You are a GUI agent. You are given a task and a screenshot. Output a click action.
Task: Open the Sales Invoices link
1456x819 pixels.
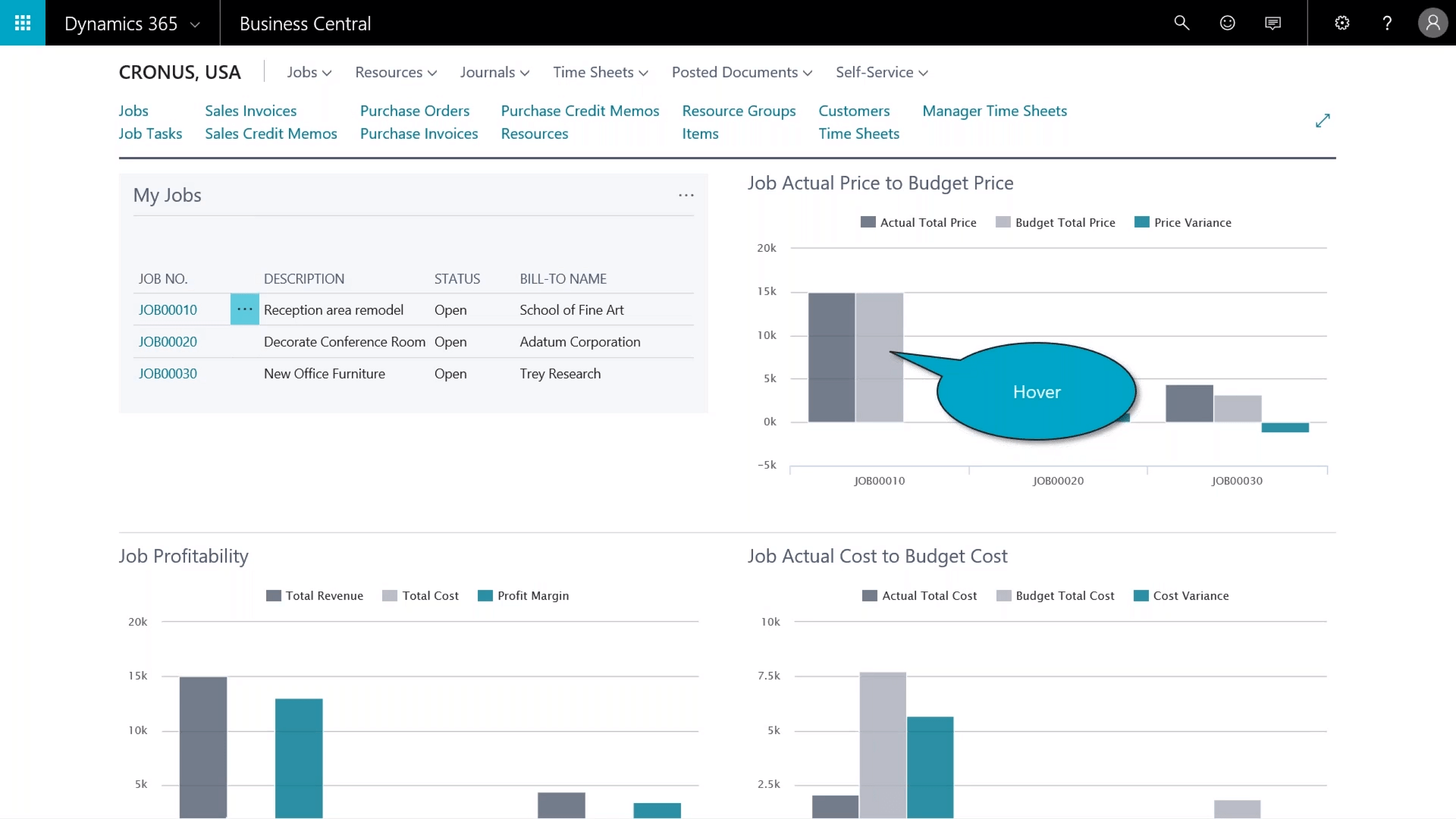(x=250, y=111)
